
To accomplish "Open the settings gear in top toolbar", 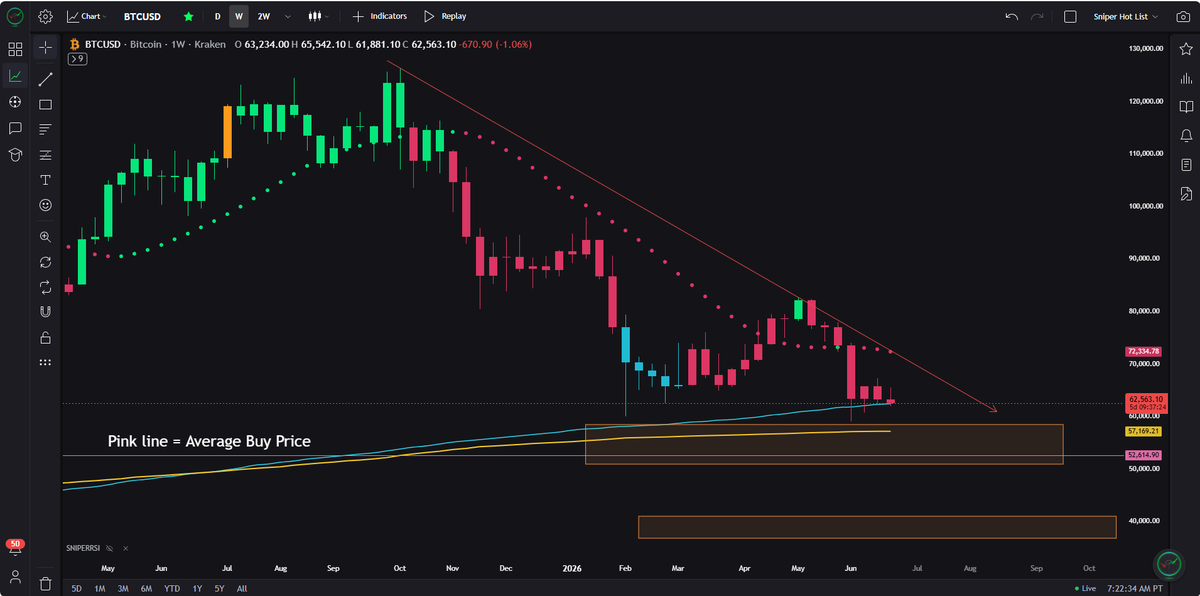I will (45, 16).
